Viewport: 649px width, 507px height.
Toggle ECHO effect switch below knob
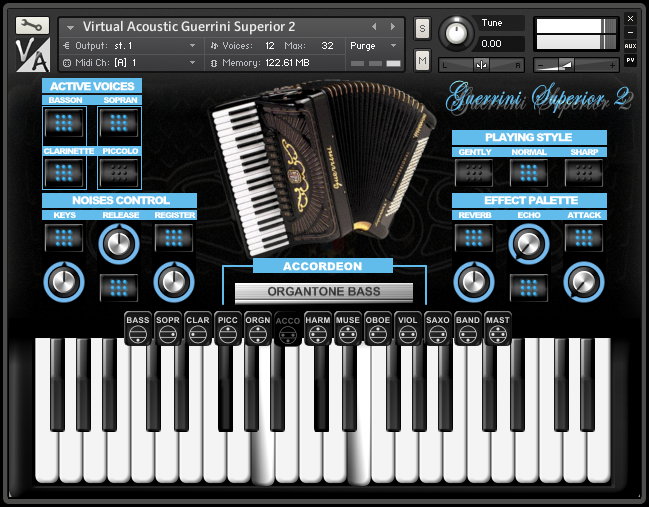pos(529,288)
